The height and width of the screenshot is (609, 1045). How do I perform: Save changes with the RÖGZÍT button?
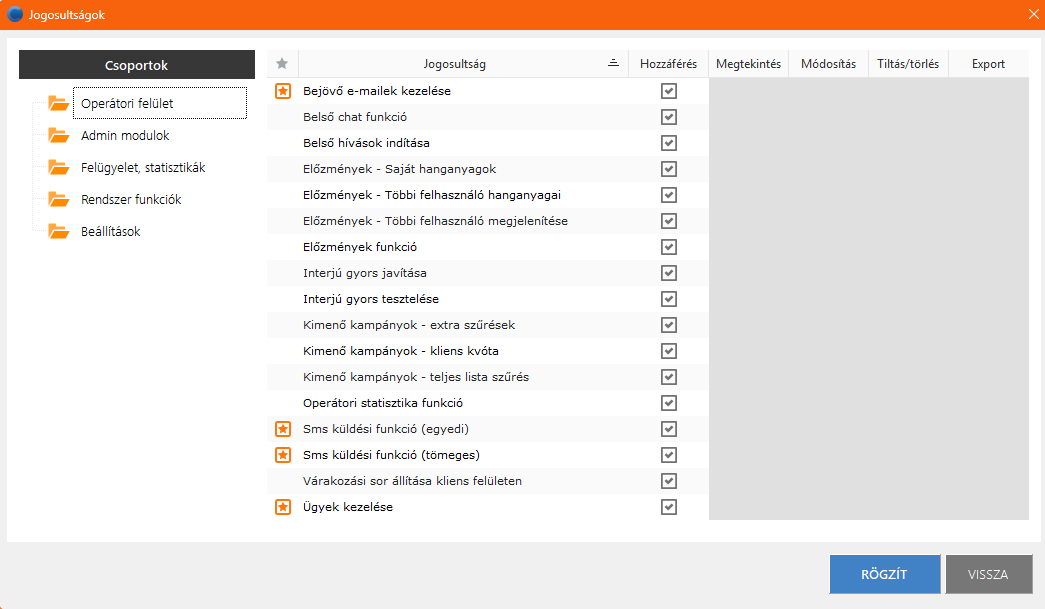(884, 574)
